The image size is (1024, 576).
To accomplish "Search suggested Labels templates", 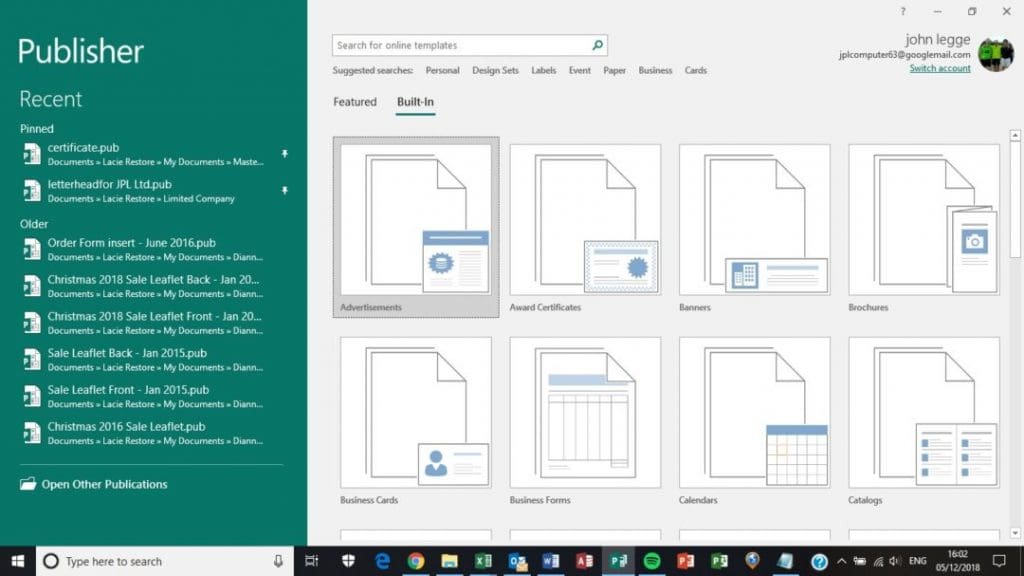I will [543, 70].
